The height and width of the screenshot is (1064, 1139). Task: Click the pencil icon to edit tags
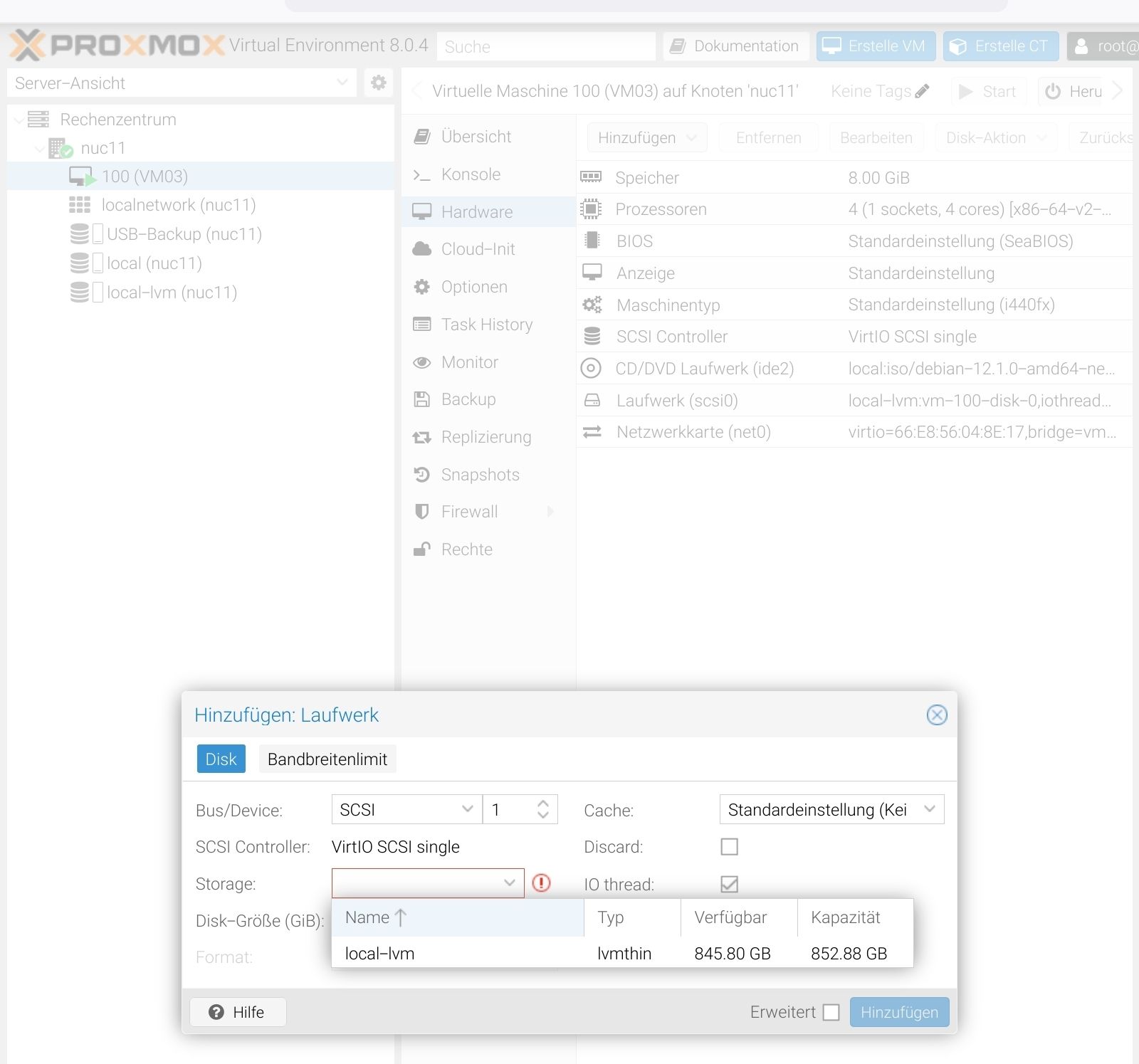(x=922, y=91)
